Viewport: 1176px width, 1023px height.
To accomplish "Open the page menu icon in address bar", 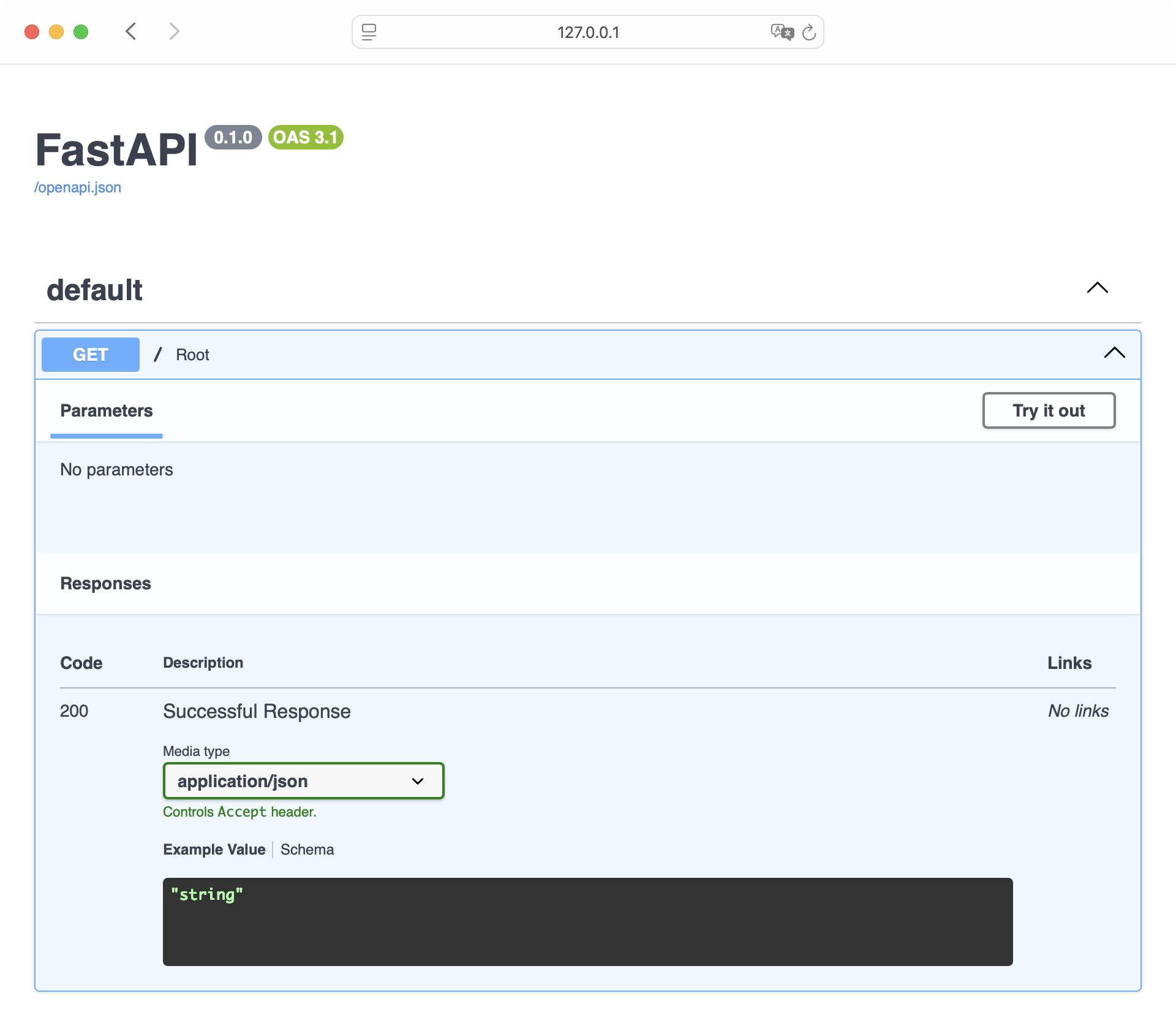I will click(x=369, y=32).
